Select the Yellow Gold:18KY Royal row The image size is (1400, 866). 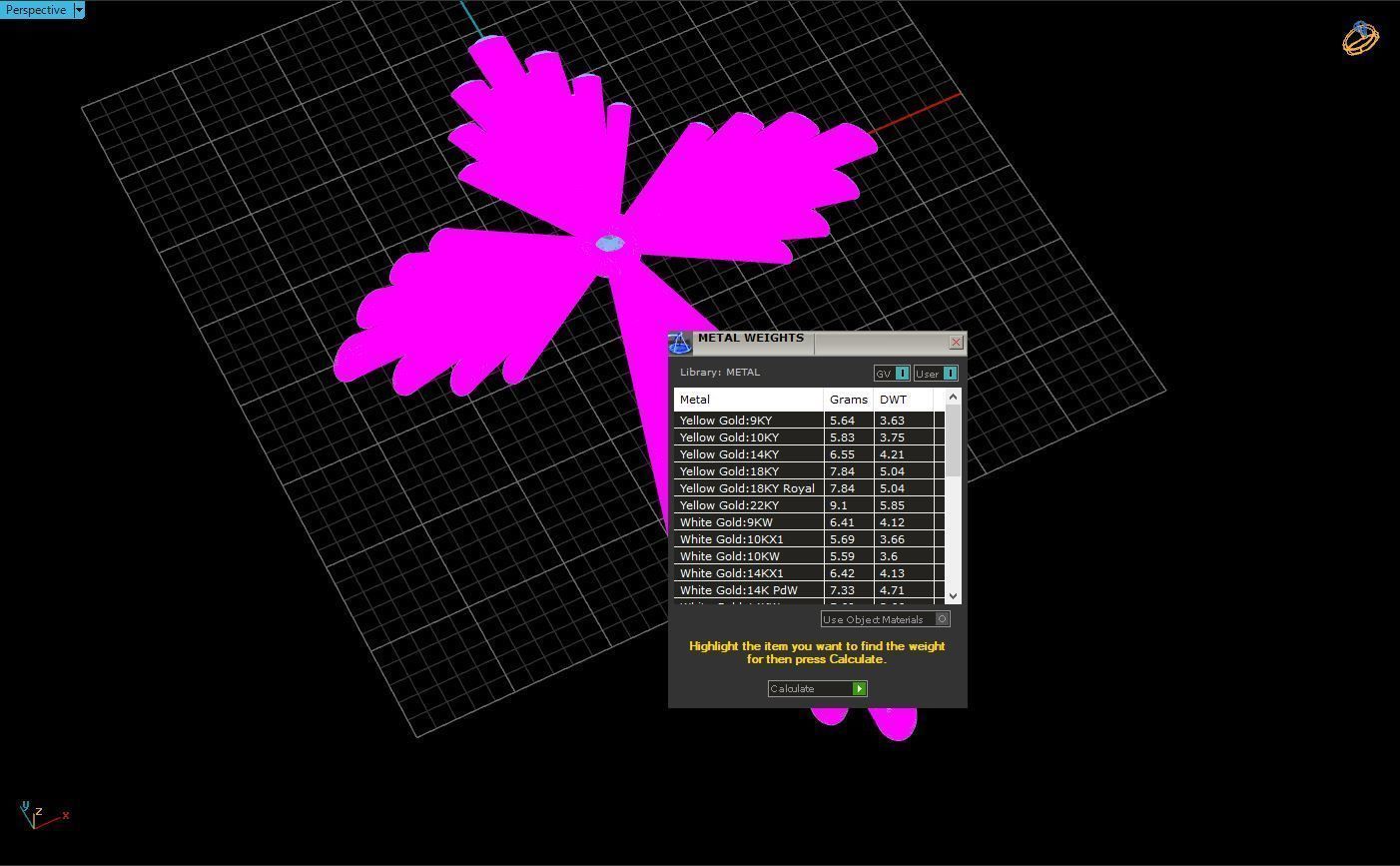click(809, 488)
